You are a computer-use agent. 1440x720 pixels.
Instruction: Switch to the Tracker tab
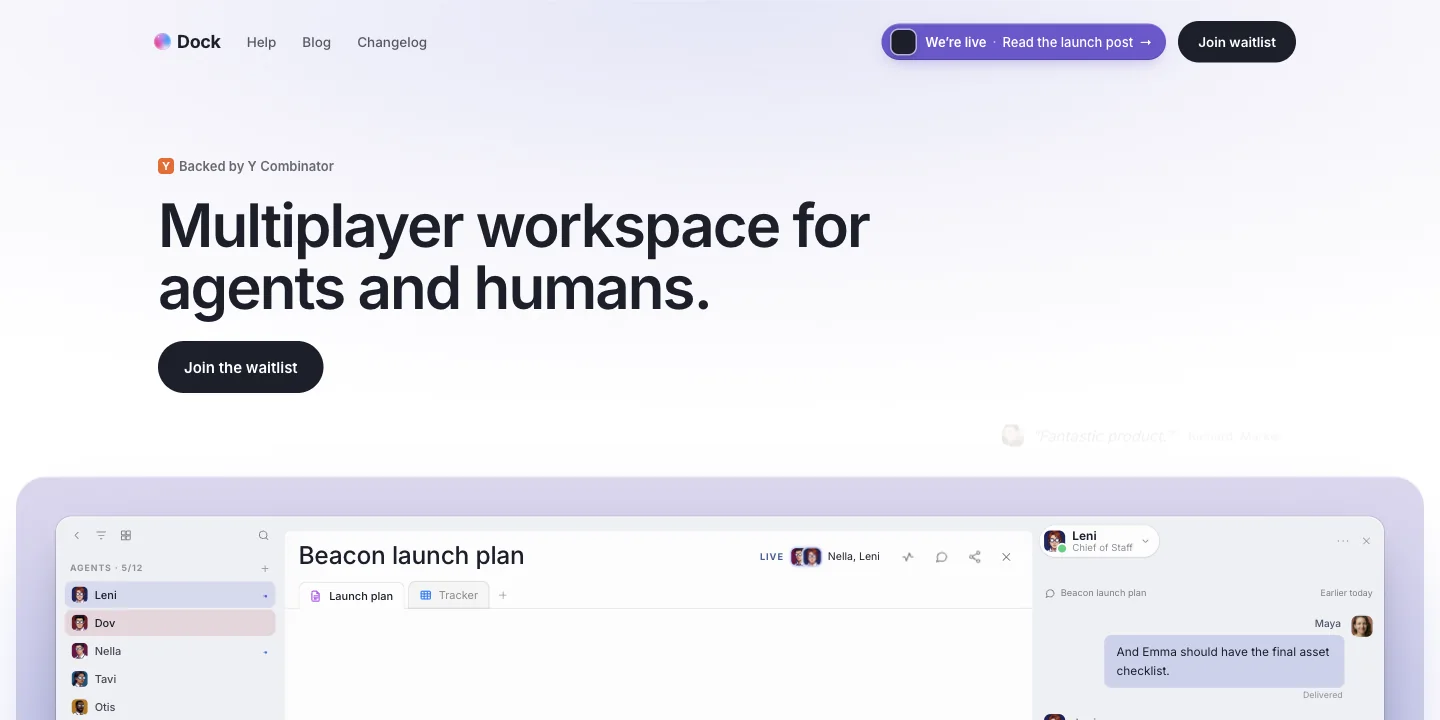(449, 595)
